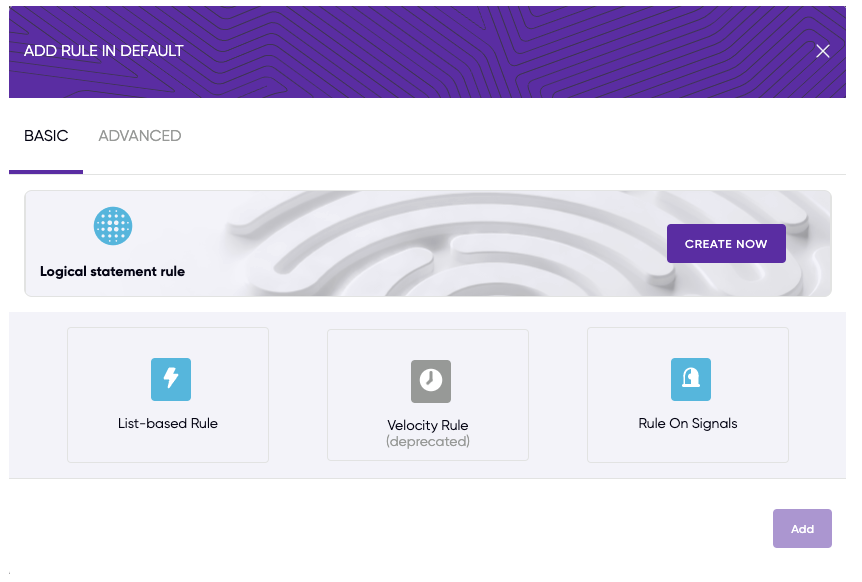Viewport: 862px width, 582px height.
Task: Click the ADD RULE IN DEFAULT title
Action: pos(103,51)
